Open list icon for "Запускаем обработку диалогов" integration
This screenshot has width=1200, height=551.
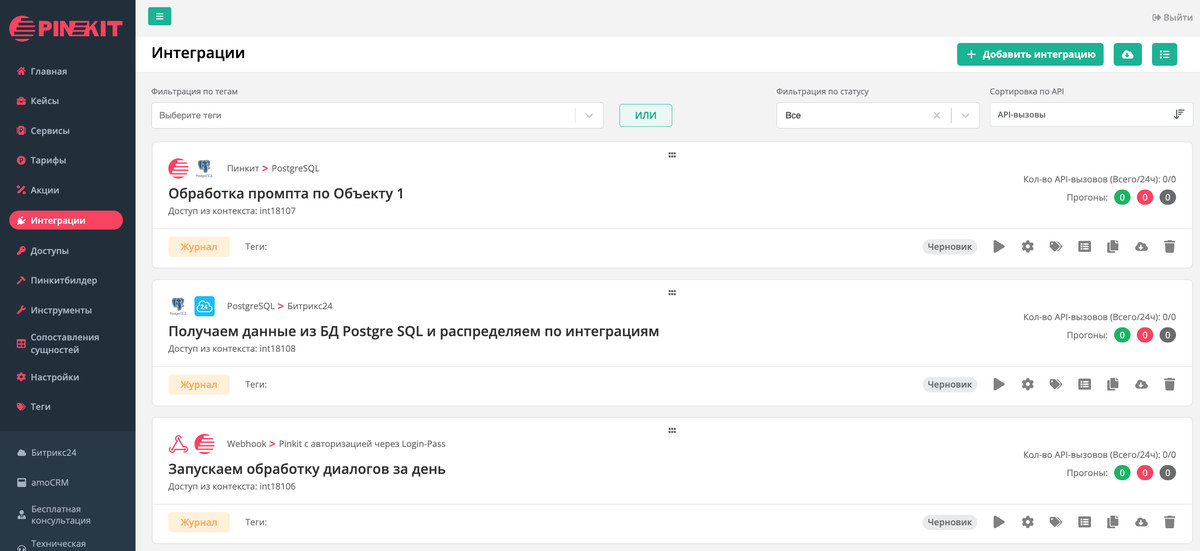pos(1084,522)
